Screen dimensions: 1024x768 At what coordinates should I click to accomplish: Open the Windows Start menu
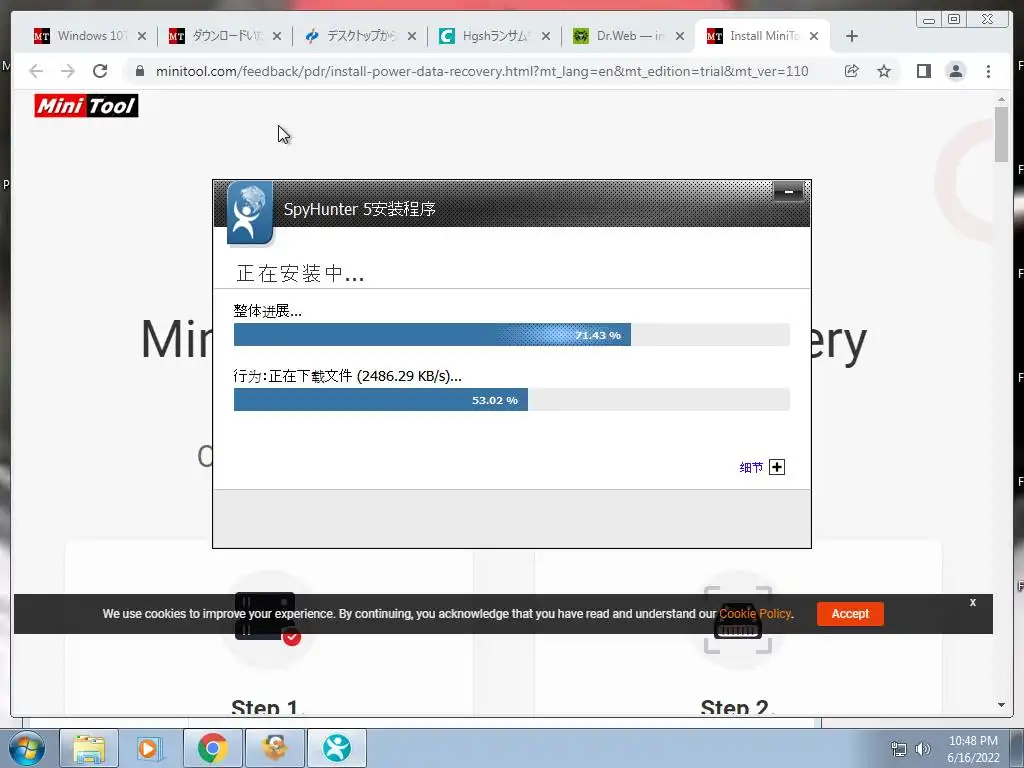(x=27, y=748)
